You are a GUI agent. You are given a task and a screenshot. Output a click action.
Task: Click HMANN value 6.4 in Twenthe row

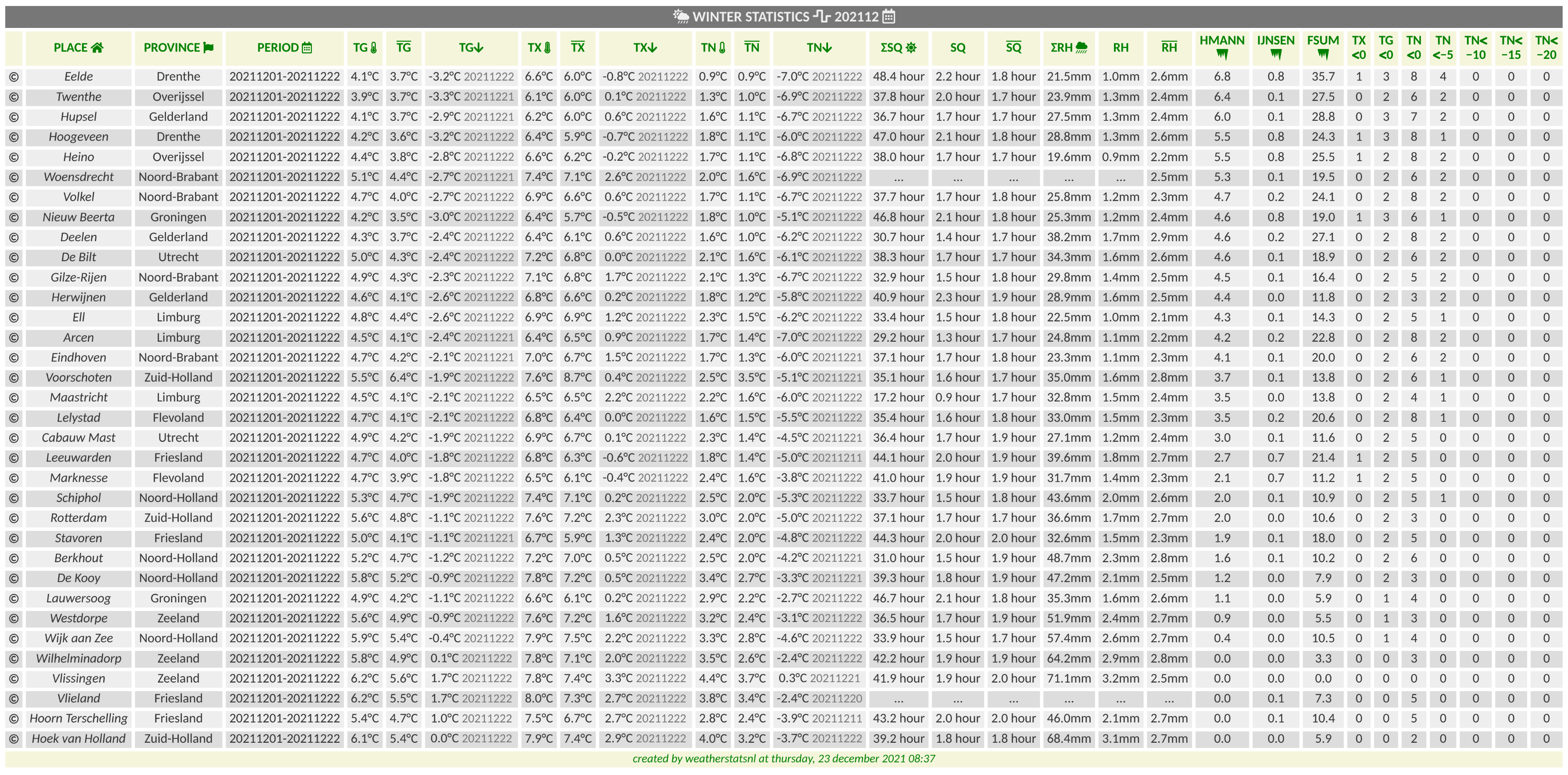[1221, 97]
